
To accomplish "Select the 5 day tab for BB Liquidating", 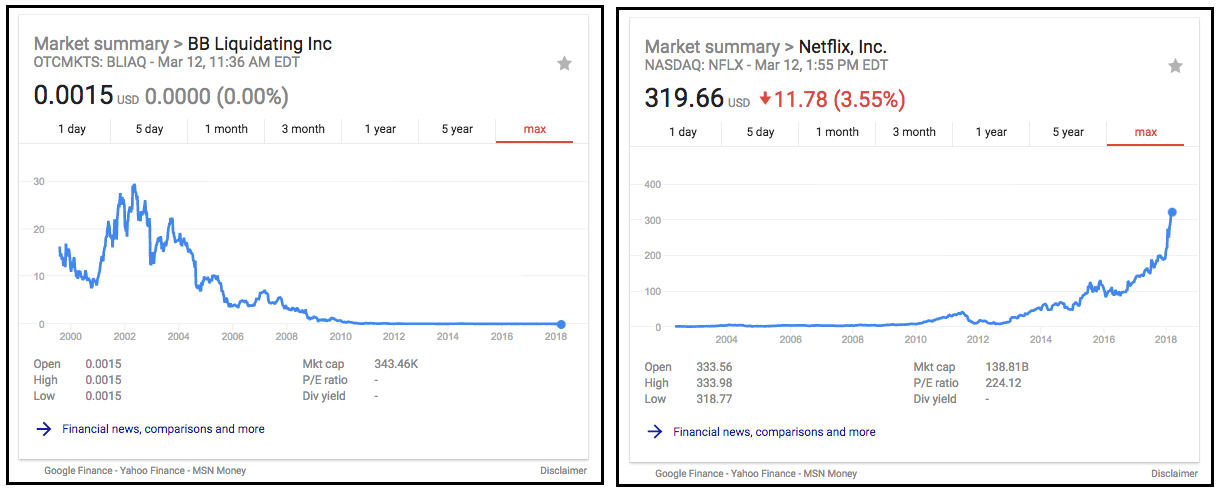I will pyautogui.click(x=149, y=129).
